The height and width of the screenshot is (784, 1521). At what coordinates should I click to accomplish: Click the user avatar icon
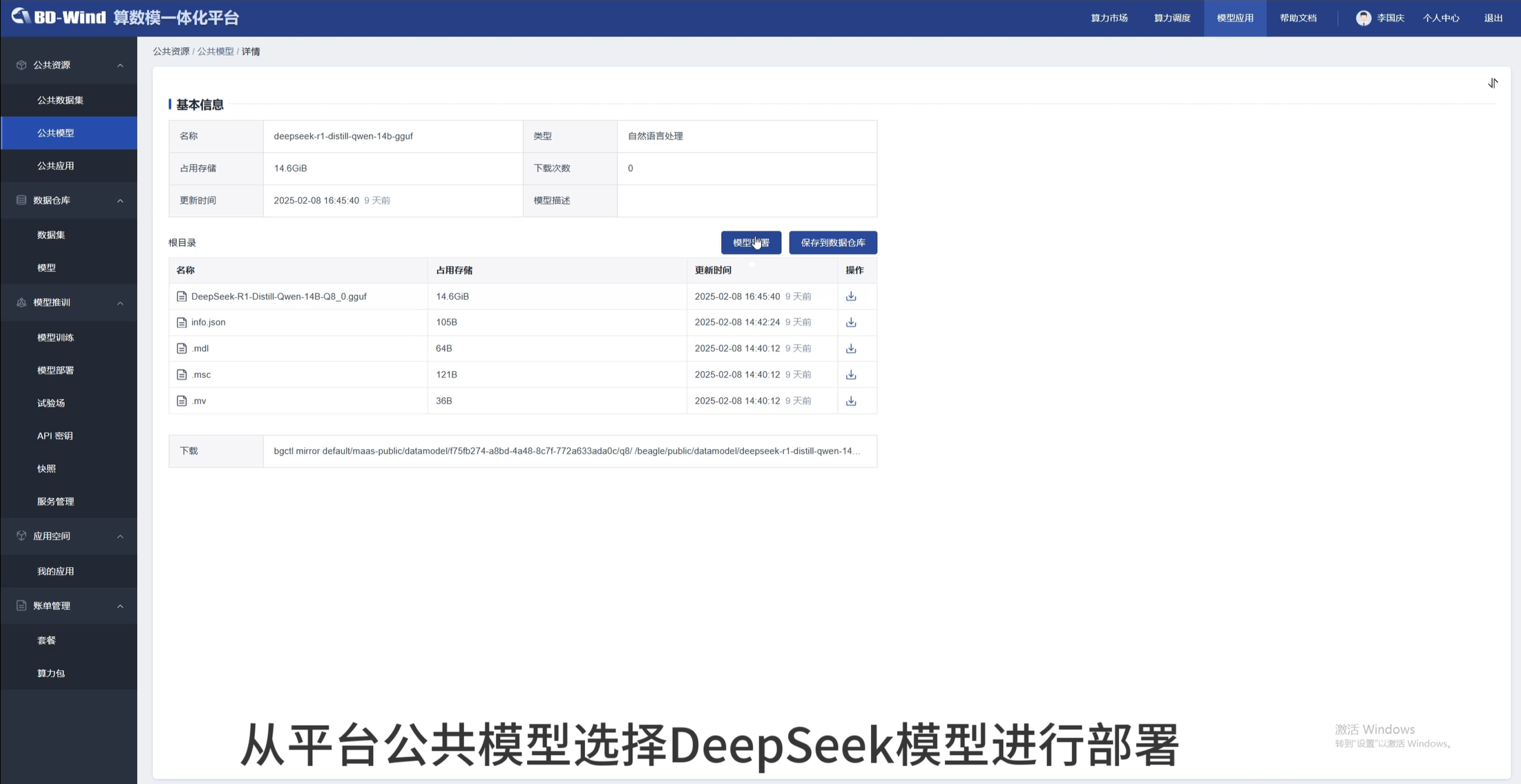point(1363,18)
